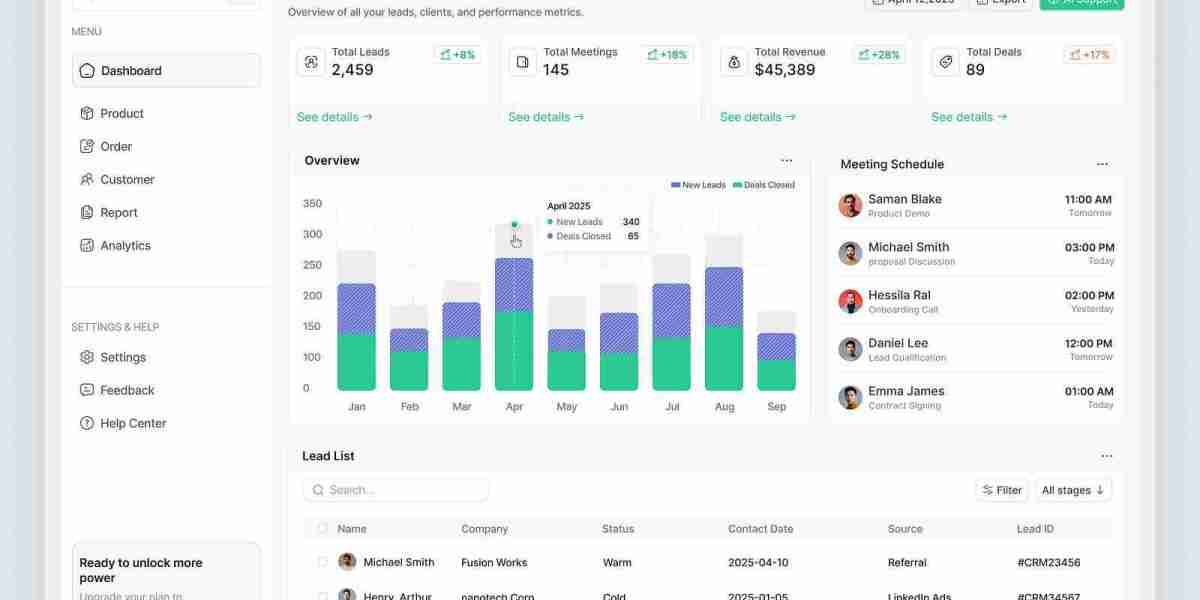
Task: Open Hessila Ral Onboarding Call meeting
Action: [976, 301]
